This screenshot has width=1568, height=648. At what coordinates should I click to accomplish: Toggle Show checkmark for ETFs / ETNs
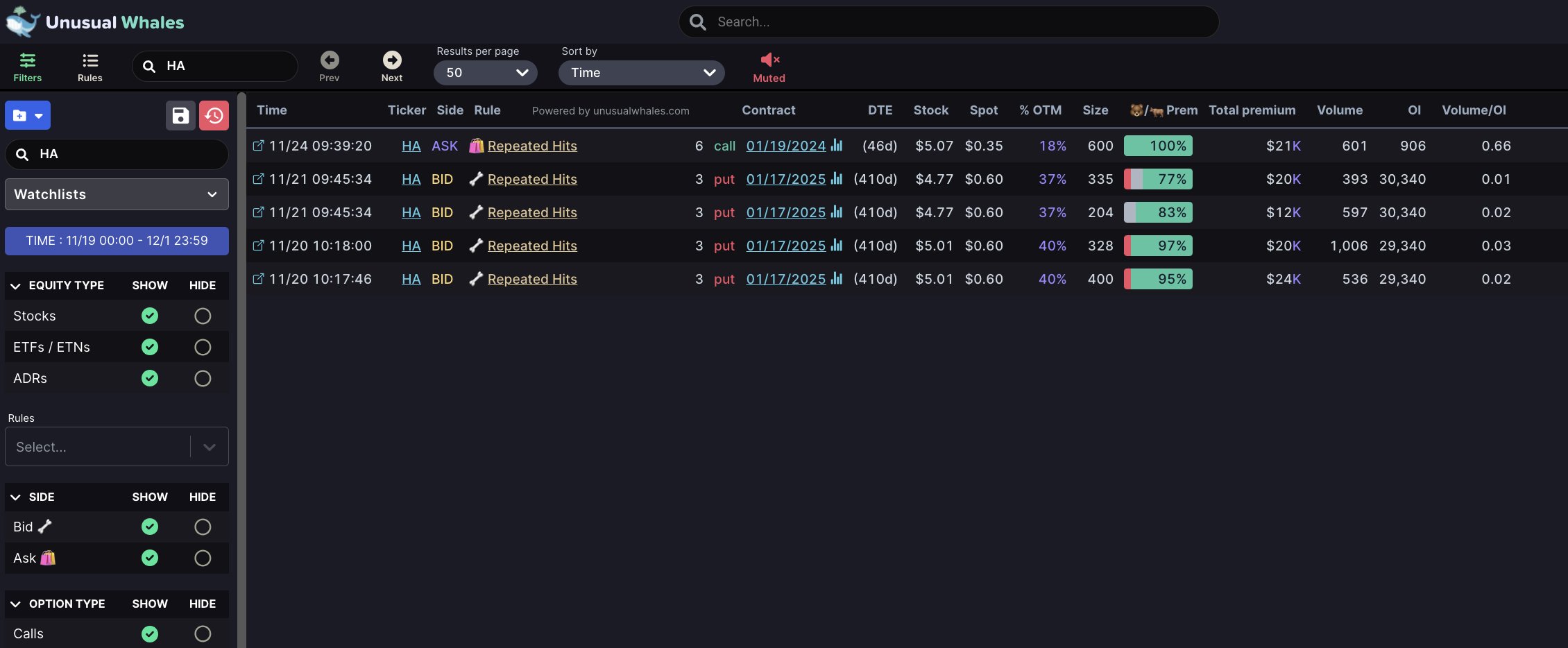(150, 347)
